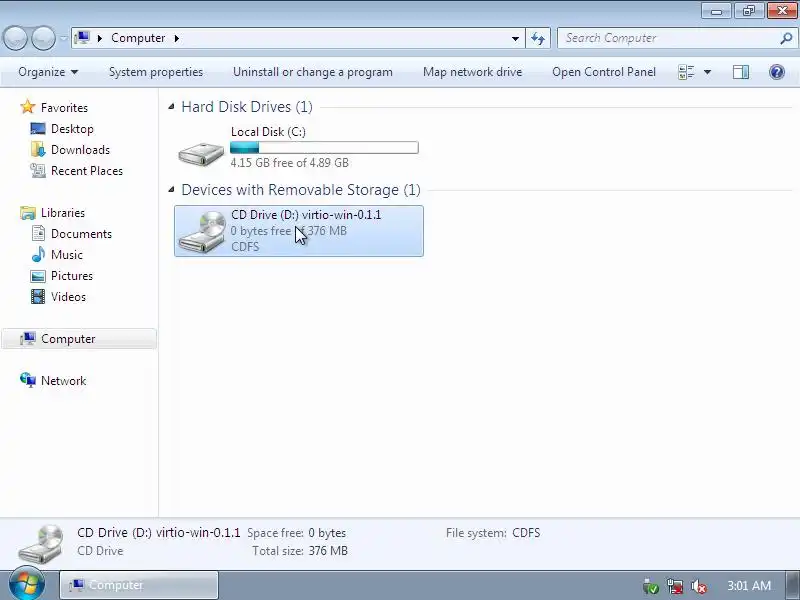
Task: Click the Back navigation arrow button
Action: (15, 38)
